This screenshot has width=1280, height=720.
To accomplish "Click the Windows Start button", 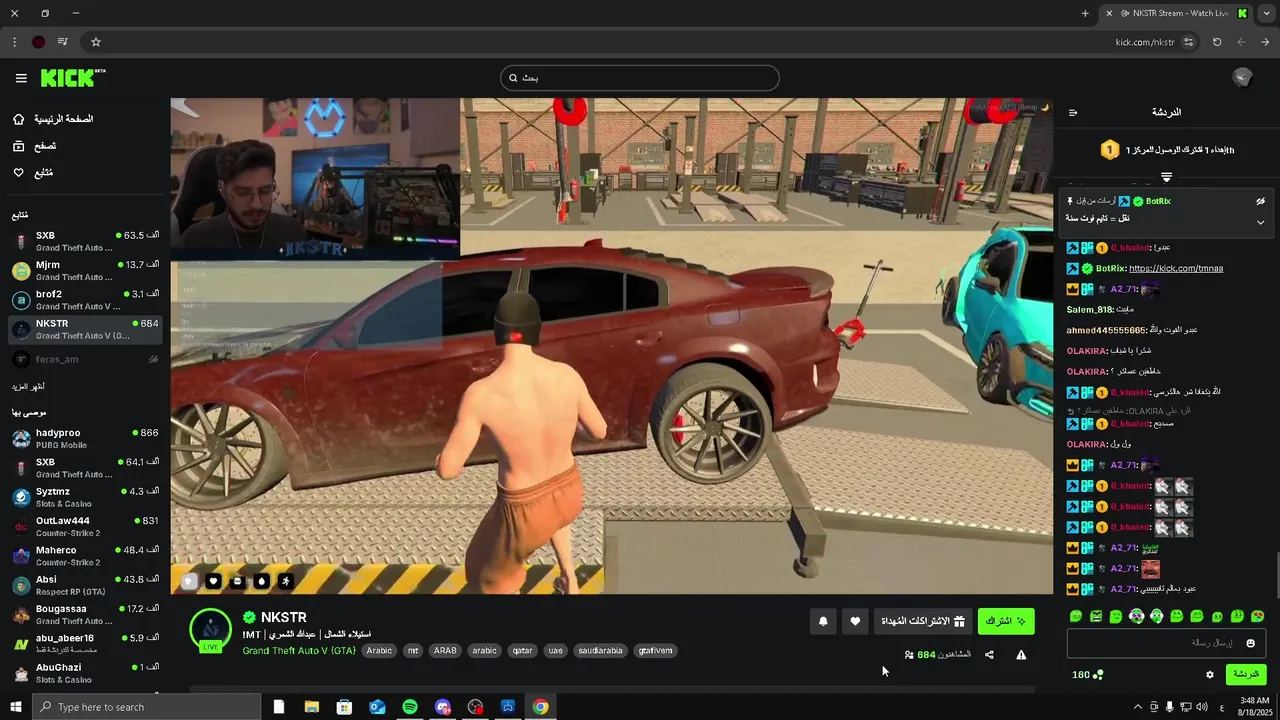I will (16, 707).
